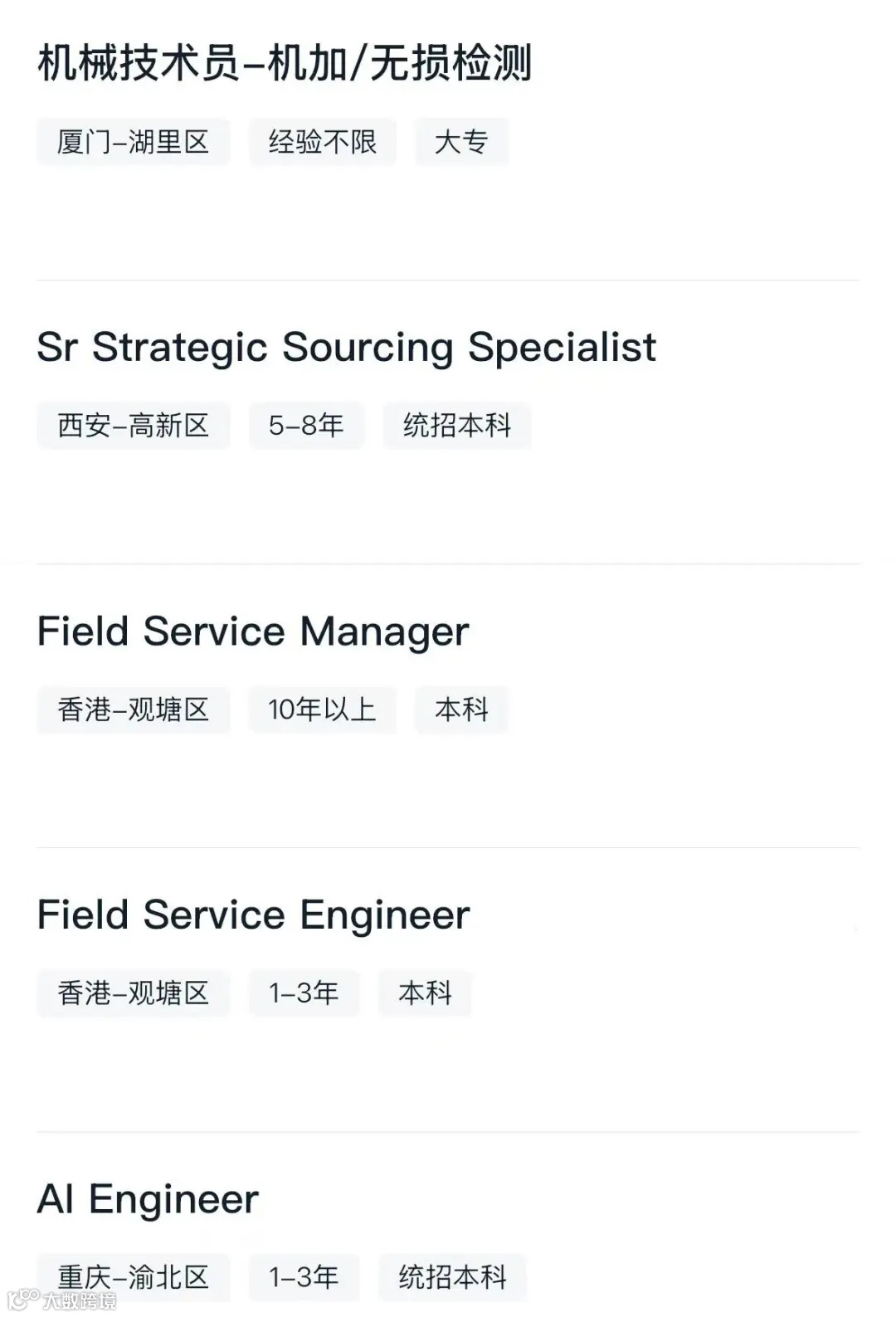The height and width of the screenshot is (1317, 896).
Task: Click the 大数跨境 watermark logo icon
Action: click(x=23, y=1300)
